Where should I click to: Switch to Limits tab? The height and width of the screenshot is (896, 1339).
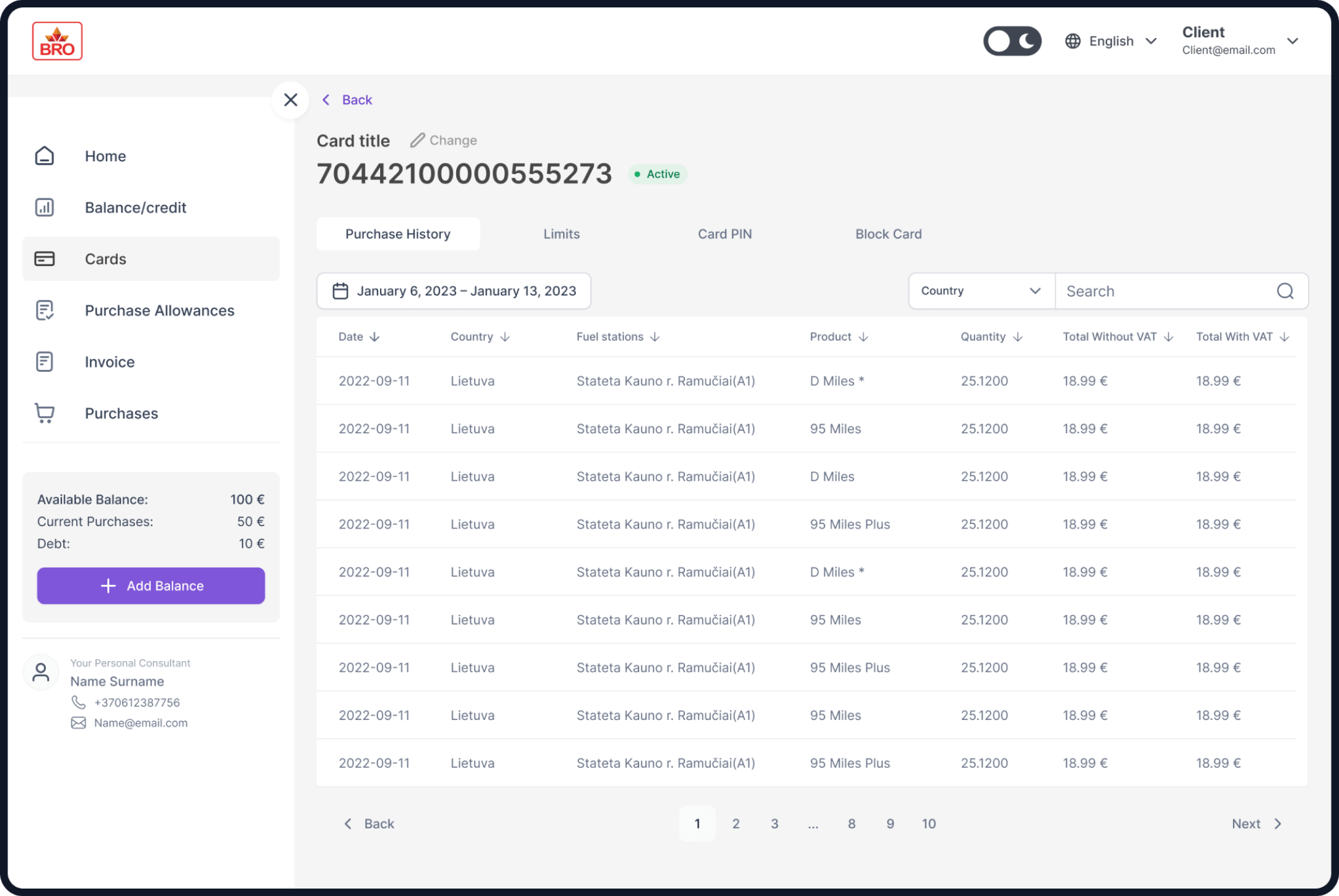click(562, 234)
